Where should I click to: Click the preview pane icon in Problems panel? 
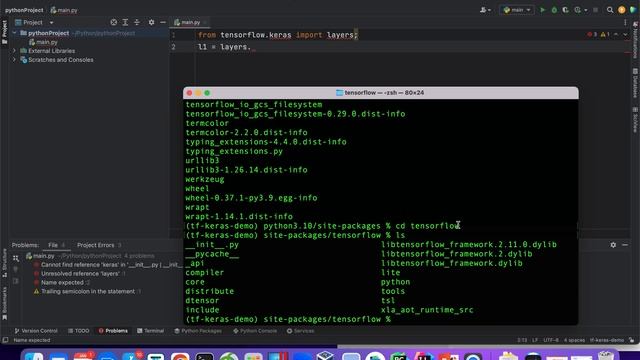click(16, 281)
